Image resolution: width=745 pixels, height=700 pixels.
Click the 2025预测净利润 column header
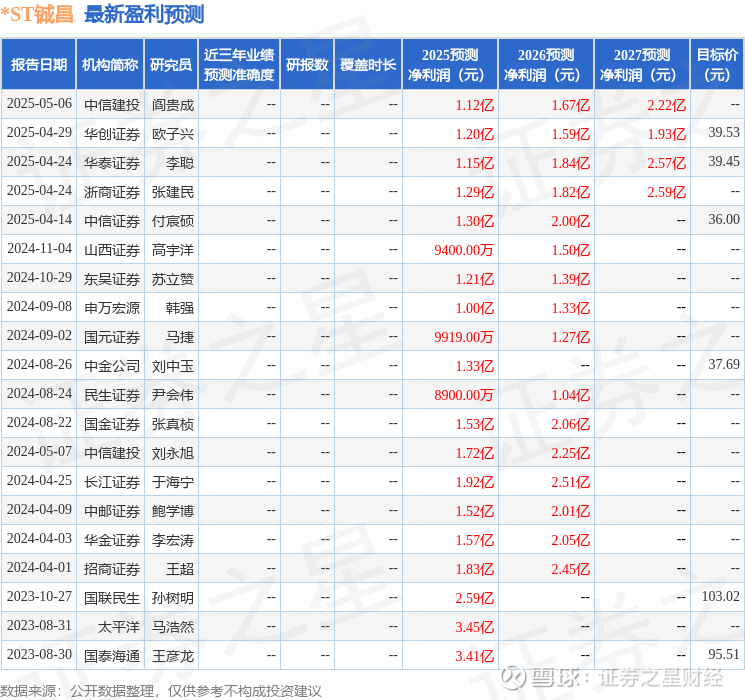click(450, 65)
